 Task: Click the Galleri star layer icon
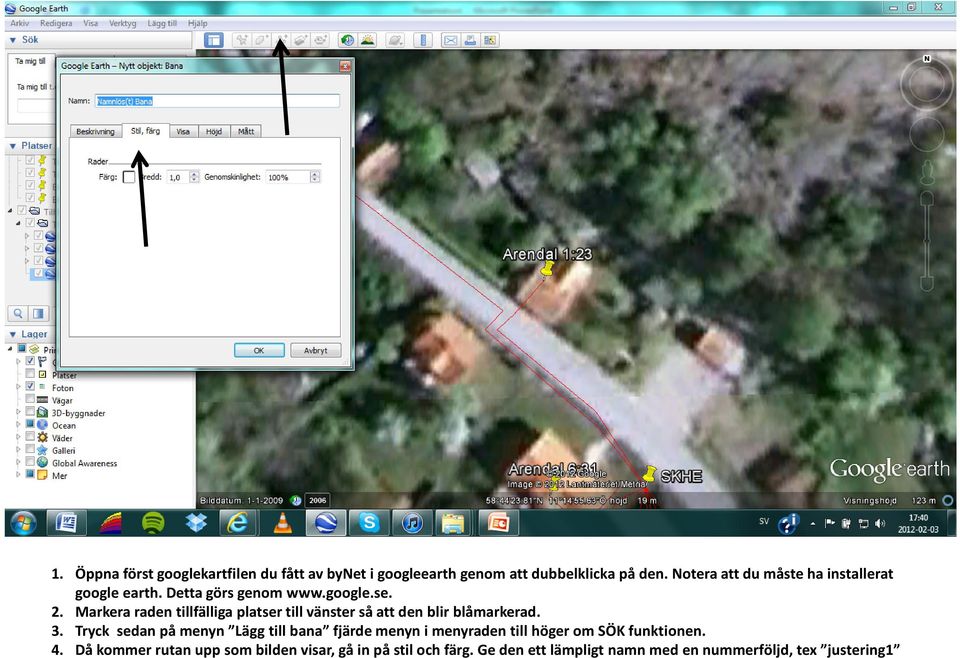pos(42,450)
